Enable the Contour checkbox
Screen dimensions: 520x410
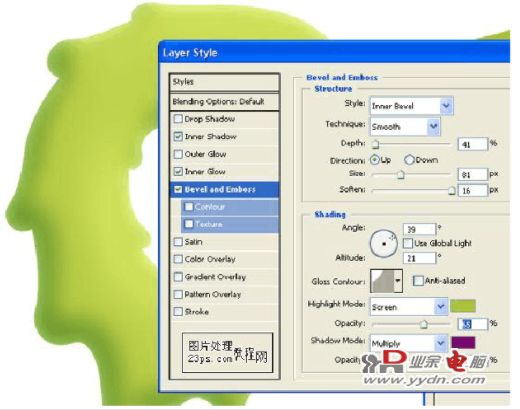189,207
